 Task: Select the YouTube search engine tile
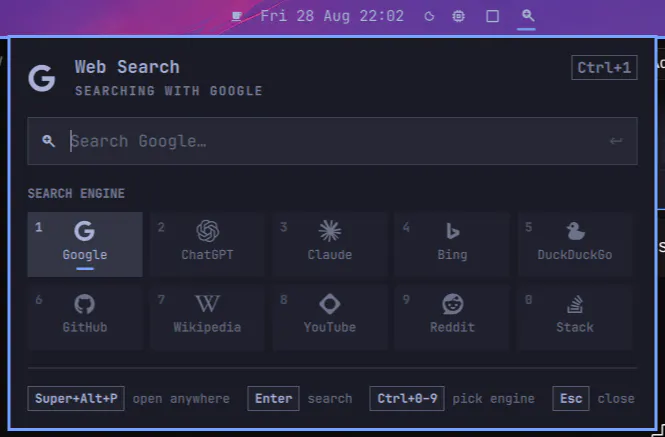(x=330, y=317)
